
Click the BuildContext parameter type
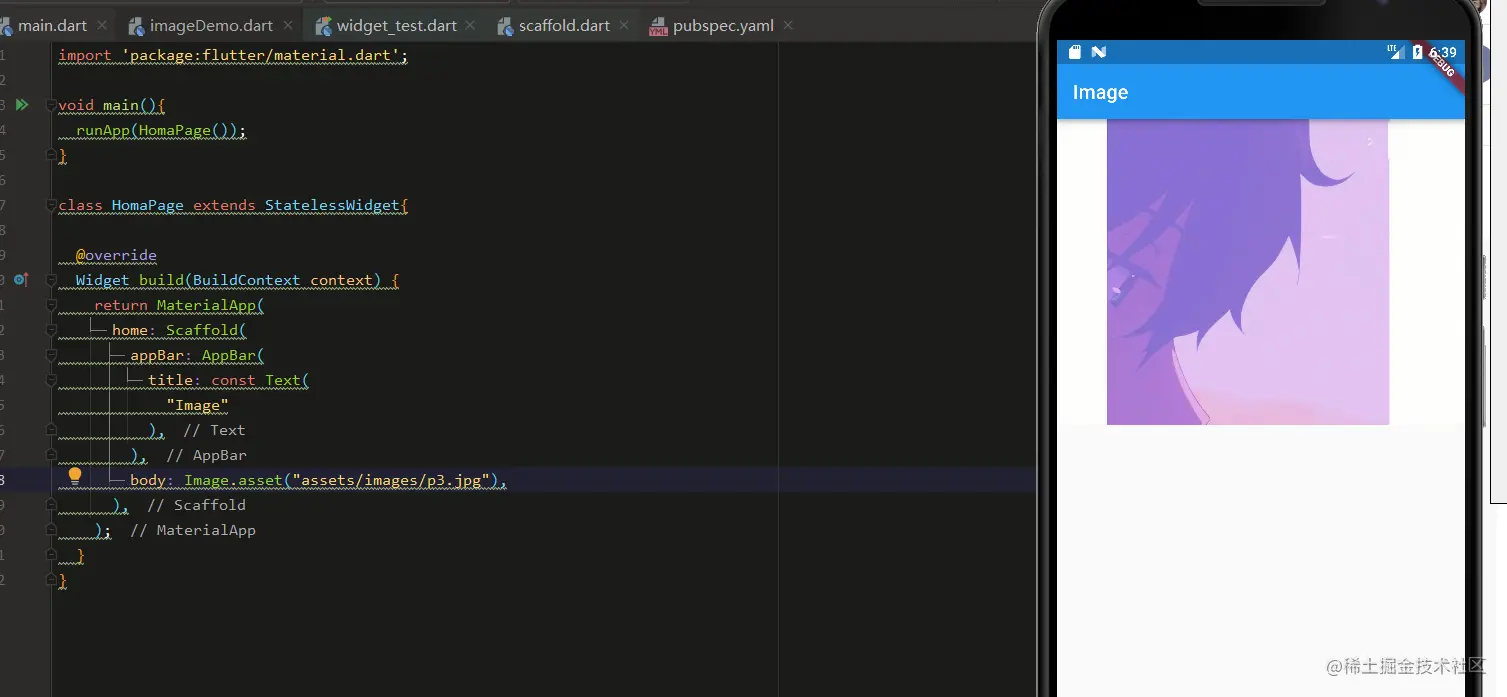tap(246, 280)
